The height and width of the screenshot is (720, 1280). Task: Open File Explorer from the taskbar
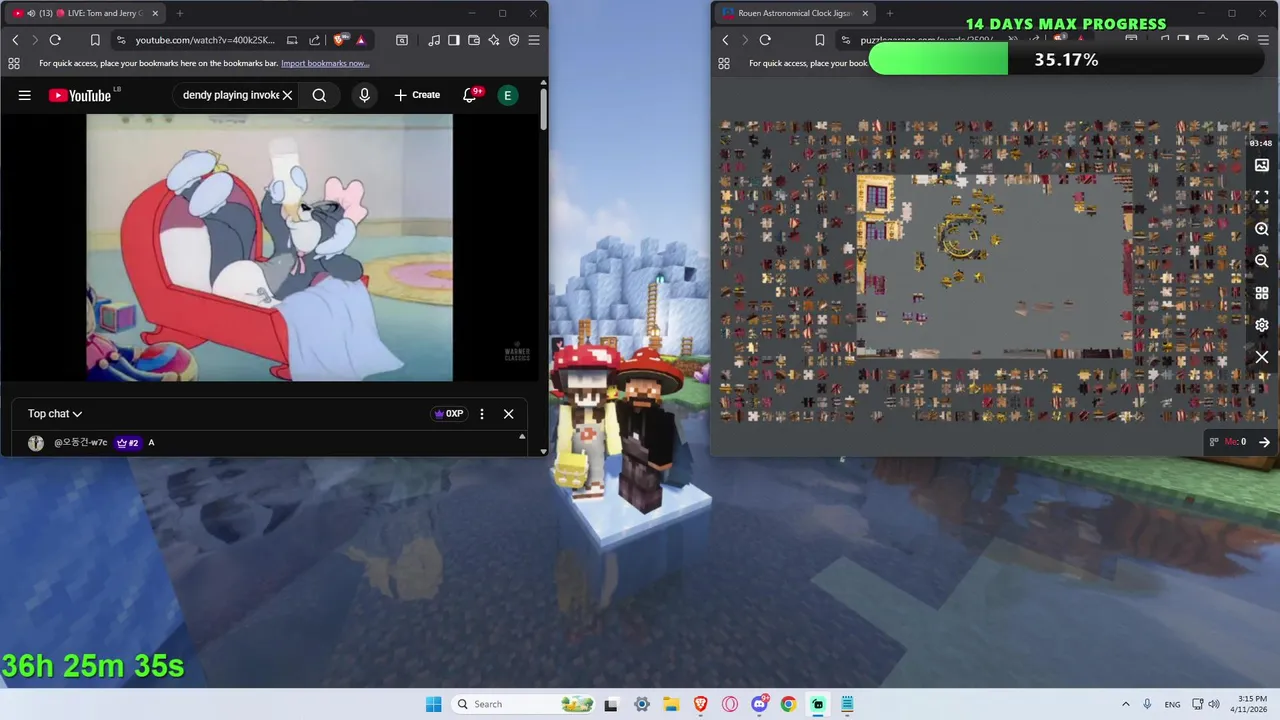tap(671, 704)
